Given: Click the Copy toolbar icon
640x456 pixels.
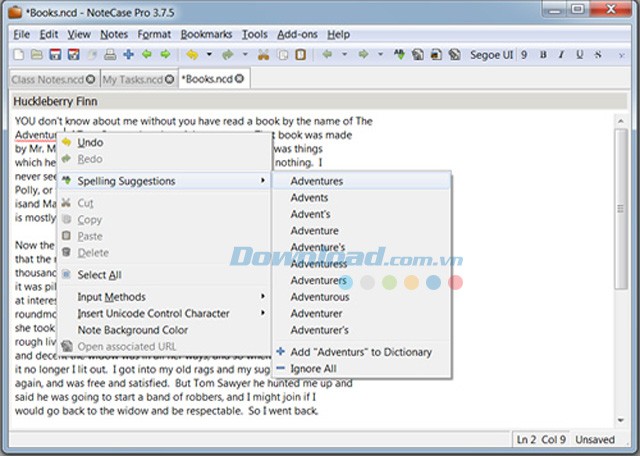Looking at the screenshot, I should coord(283,54).
